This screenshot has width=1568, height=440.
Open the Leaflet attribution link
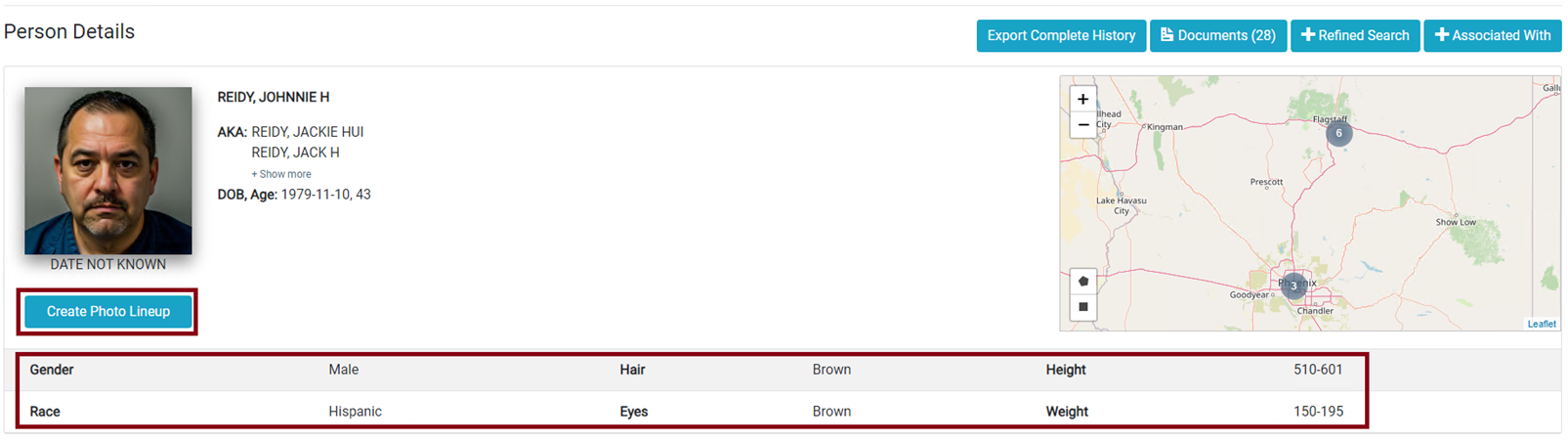click(1542, 324)
